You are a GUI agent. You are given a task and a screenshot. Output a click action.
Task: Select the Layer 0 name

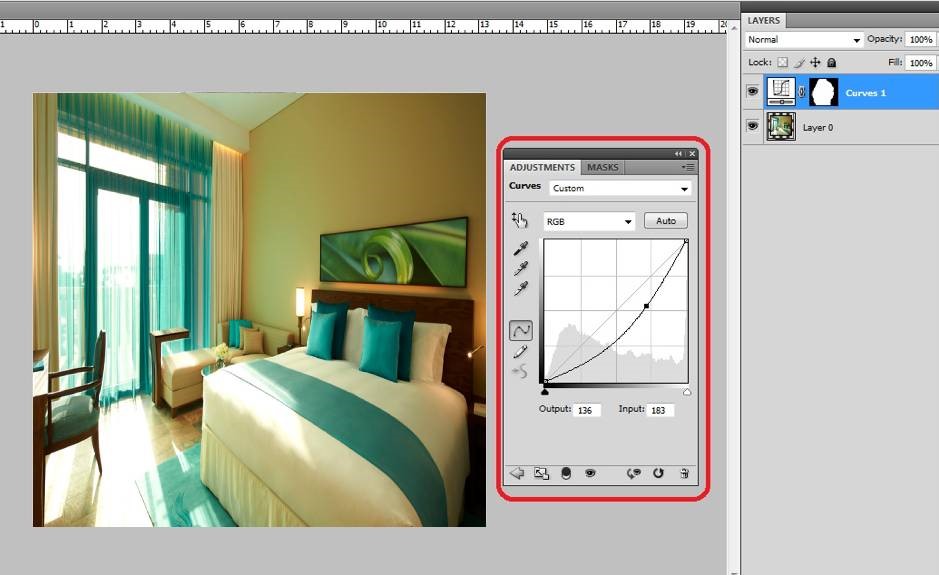tap(817, 128)
